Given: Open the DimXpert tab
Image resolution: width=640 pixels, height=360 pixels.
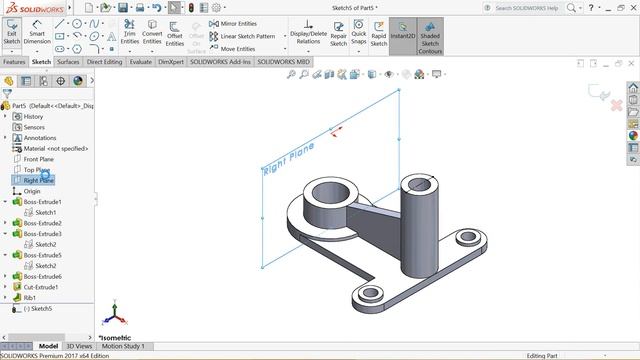Looking at the screenshot, I should coord(171,62).
